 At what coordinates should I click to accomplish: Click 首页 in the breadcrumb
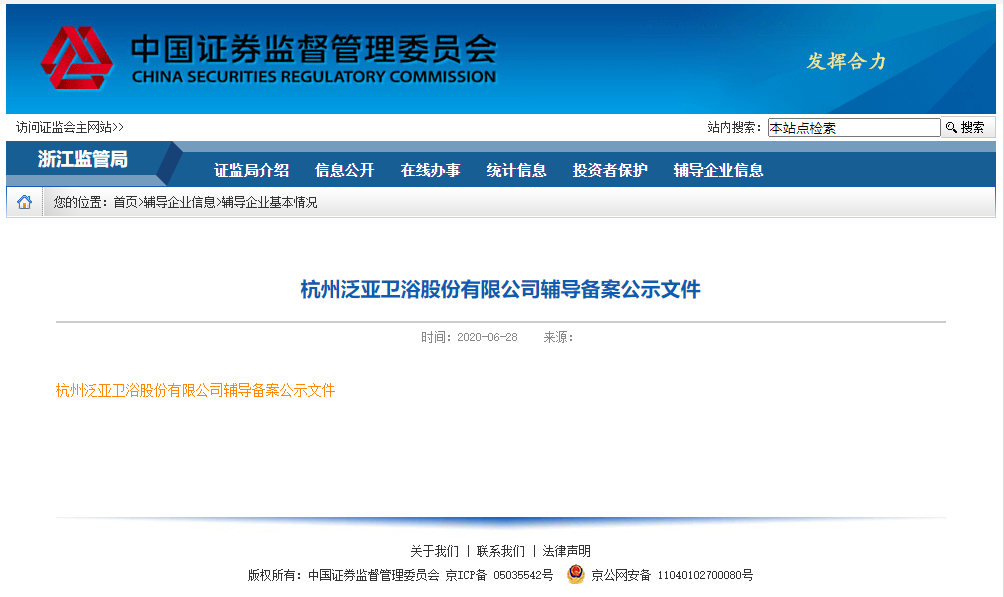click(x=126, y=202)
